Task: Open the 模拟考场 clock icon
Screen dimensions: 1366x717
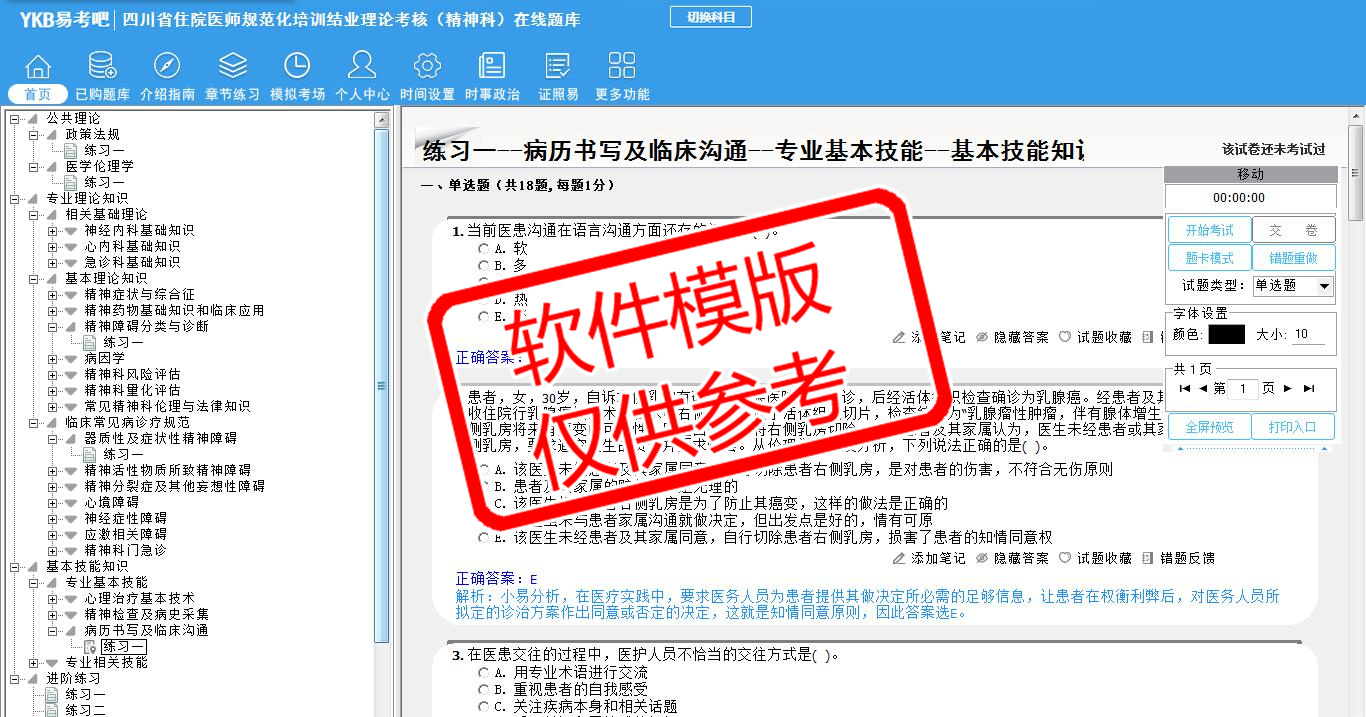Action: pos(297,66)
